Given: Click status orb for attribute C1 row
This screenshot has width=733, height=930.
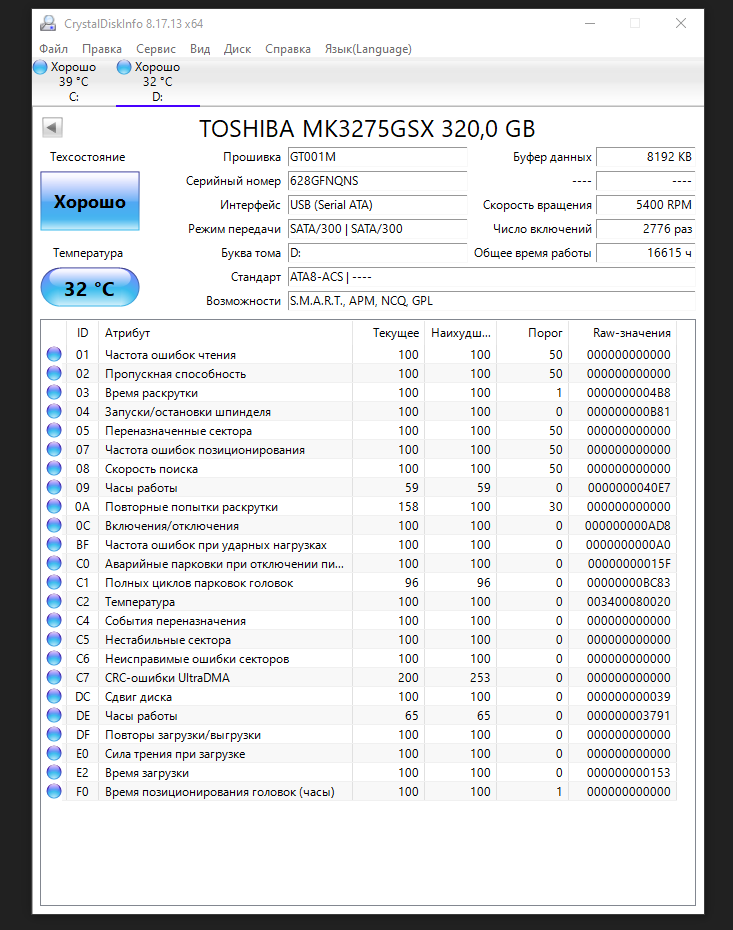Looking at the screenshot, I should coord(54,582).
